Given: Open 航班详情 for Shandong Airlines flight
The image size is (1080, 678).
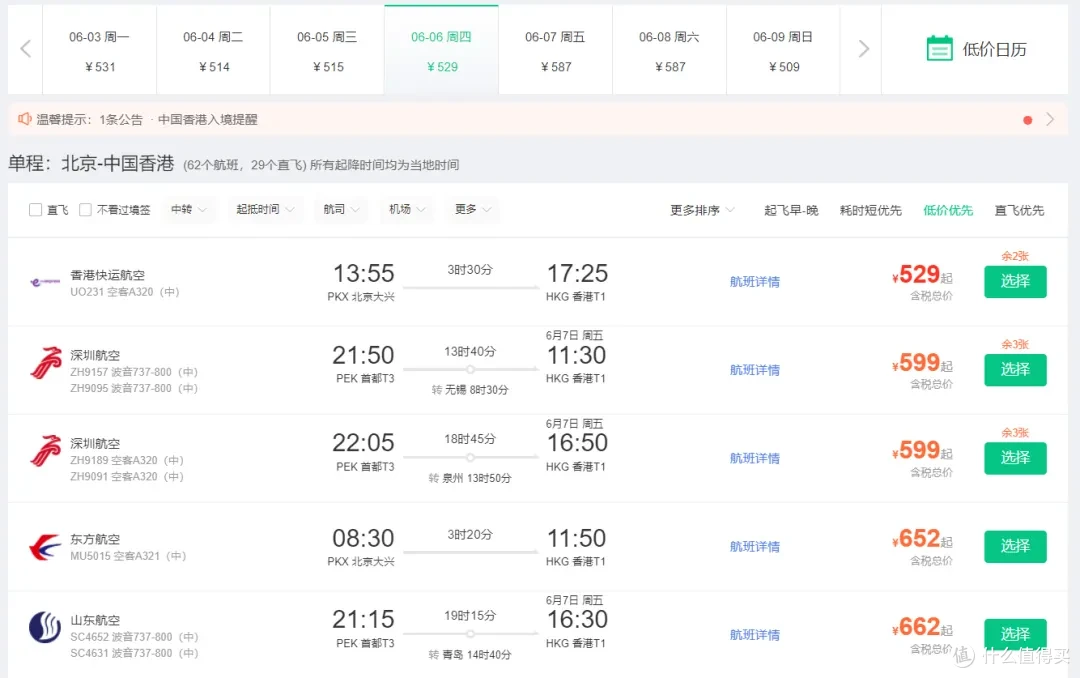Looking at the screenshot, I should 755,635.
